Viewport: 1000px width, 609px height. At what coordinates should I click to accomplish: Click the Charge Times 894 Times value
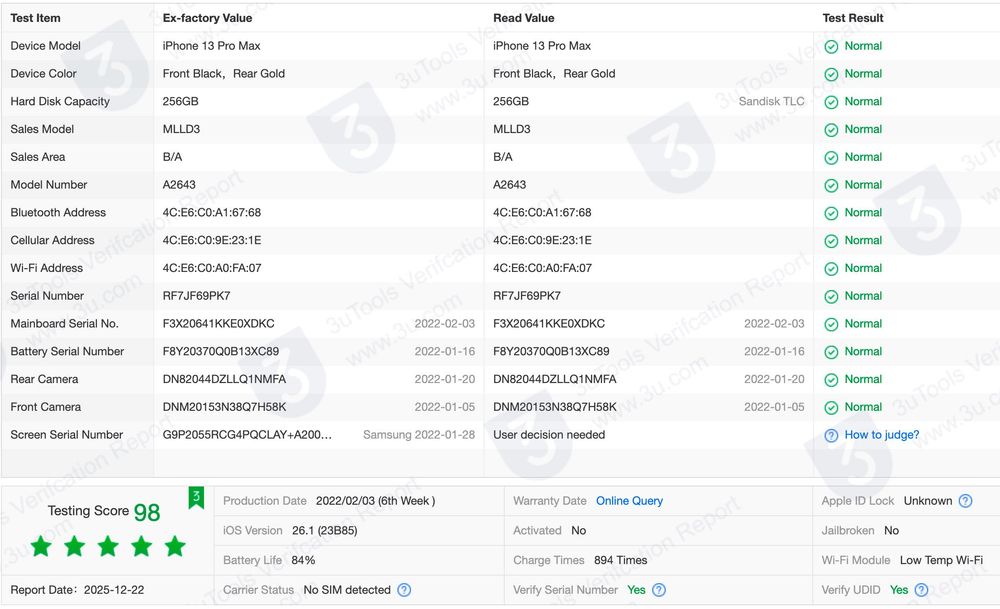621,560
